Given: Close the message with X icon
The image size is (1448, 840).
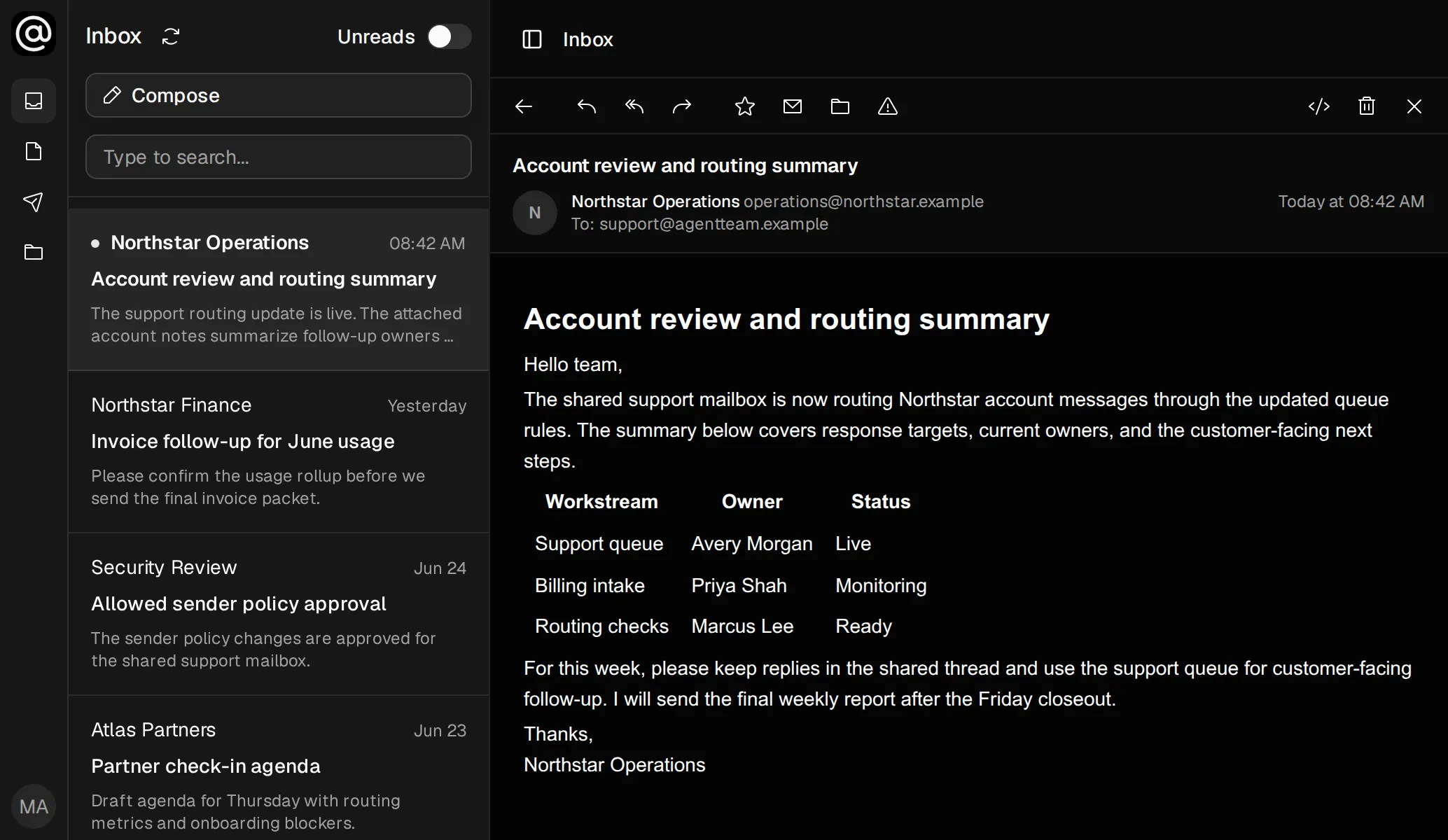Looking at the screenshot, I should pos(1414,106).
